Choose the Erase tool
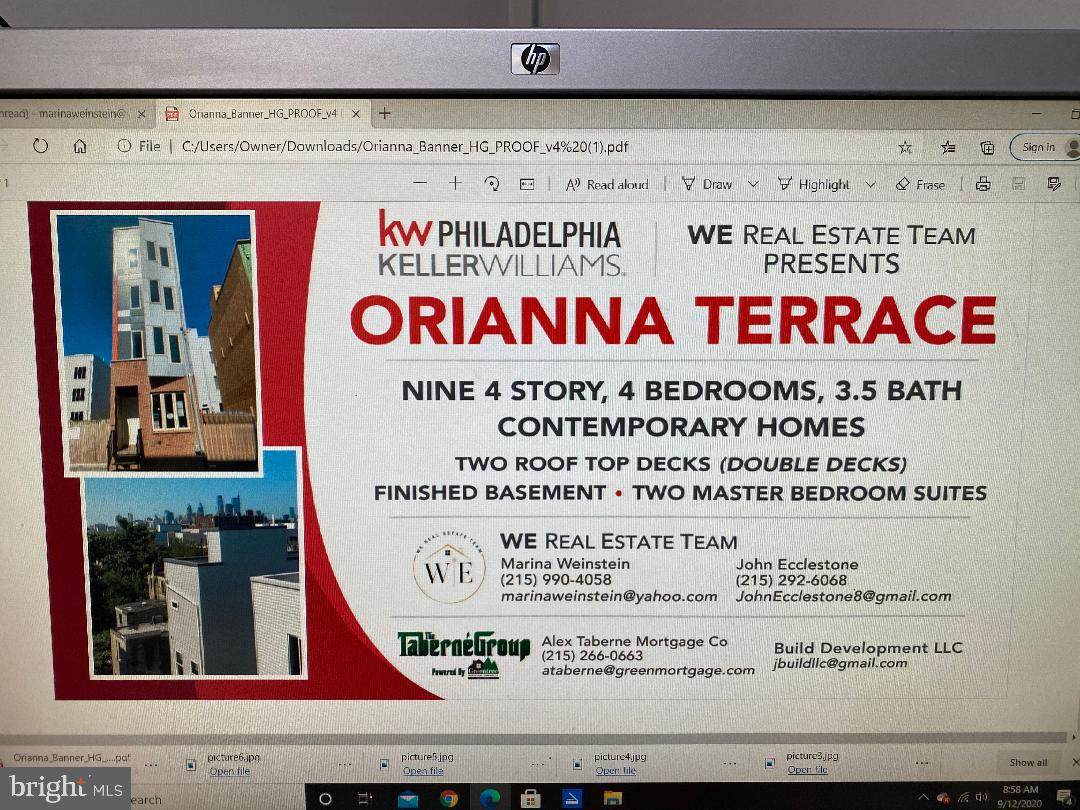This screenshot has height=810, width=1080. point(920,185)
